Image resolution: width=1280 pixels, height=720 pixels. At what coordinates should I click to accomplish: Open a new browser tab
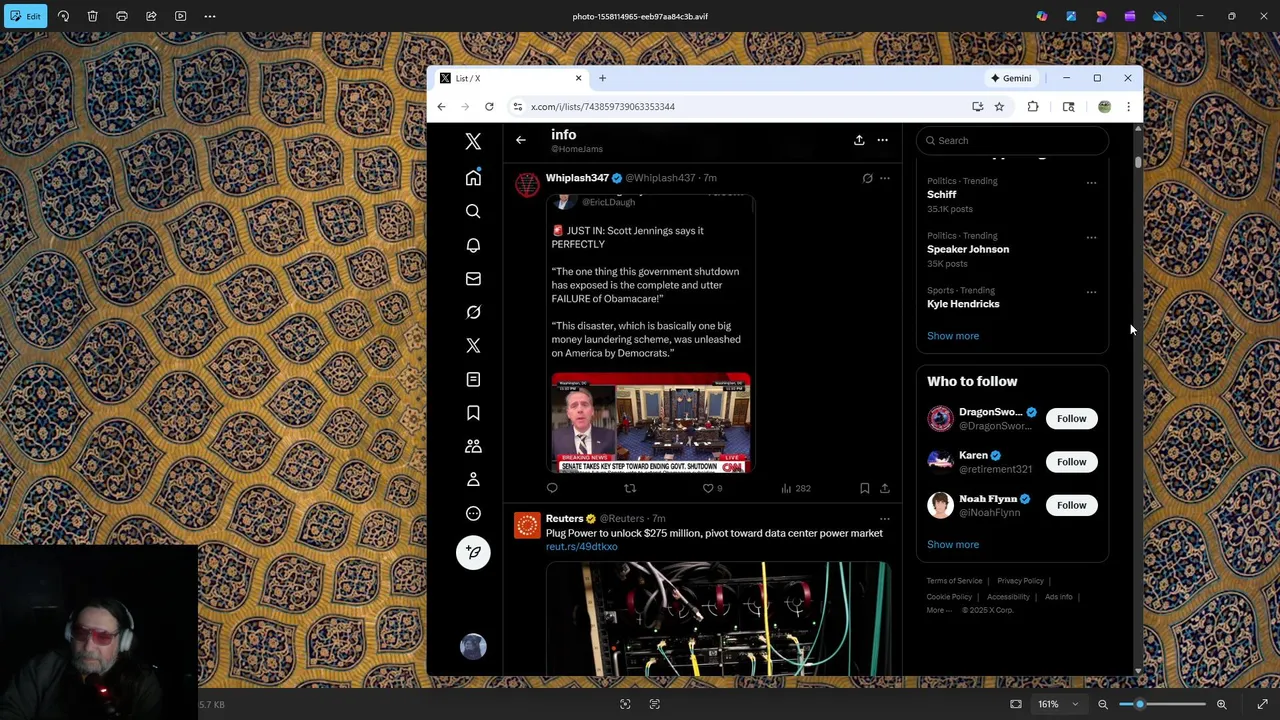[x=602, y=78]
